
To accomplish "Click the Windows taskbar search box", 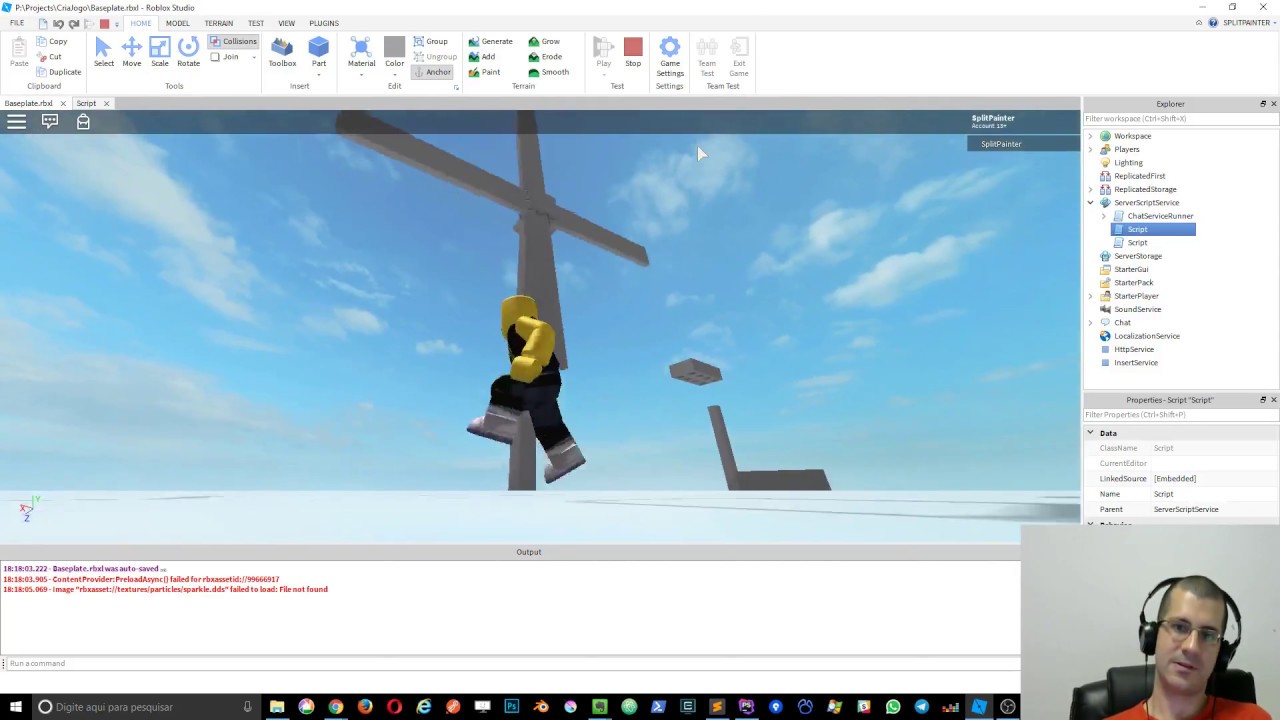I will pos(148,707).
